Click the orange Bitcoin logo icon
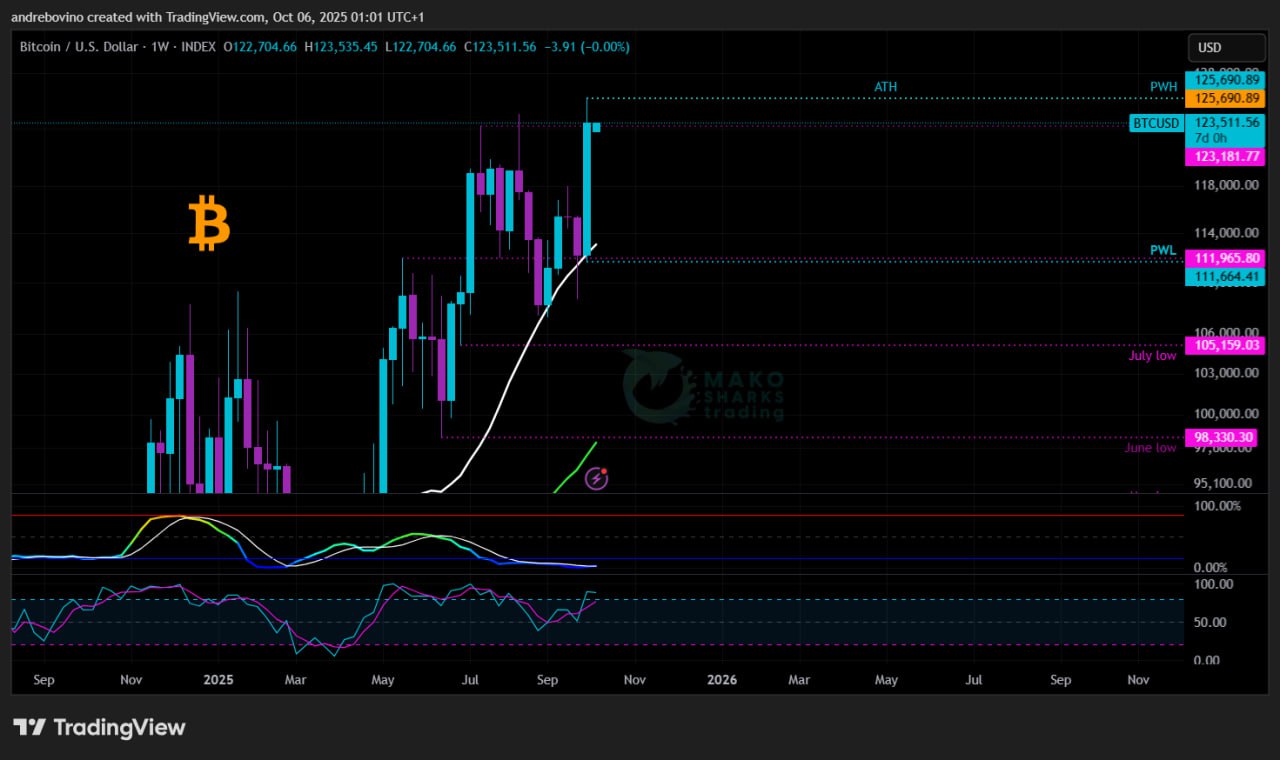This screenshot has height=760, width=1280. [x=209, y=223]
